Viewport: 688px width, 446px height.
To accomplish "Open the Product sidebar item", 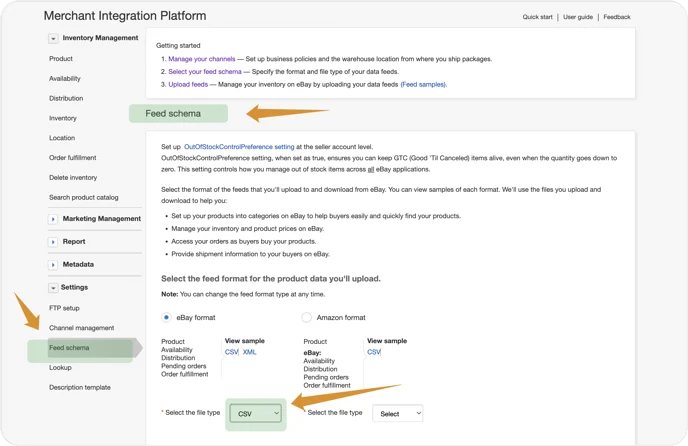I will point(61,59).
